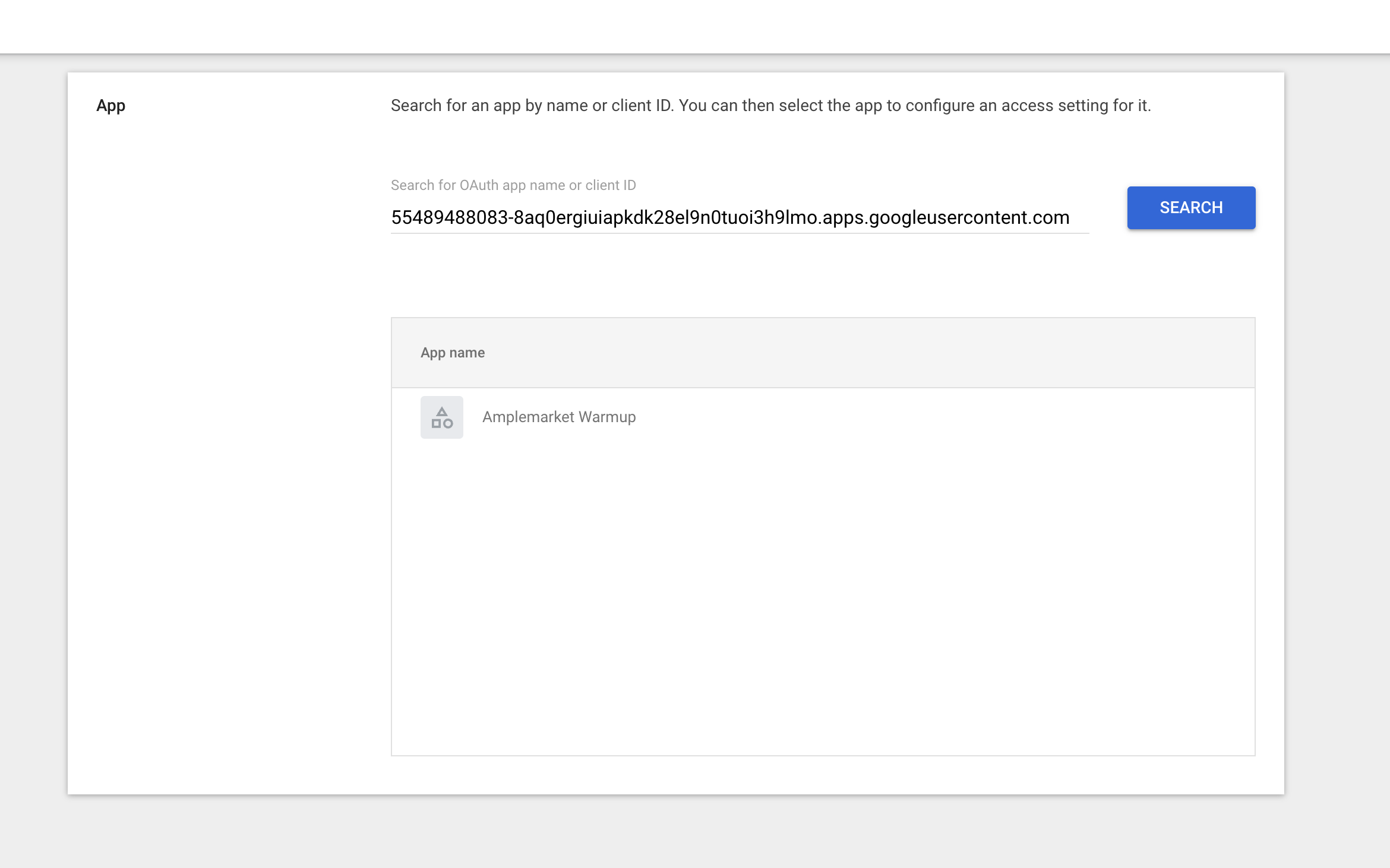Click 'client ID' words in the description

[x=640, y=106]
